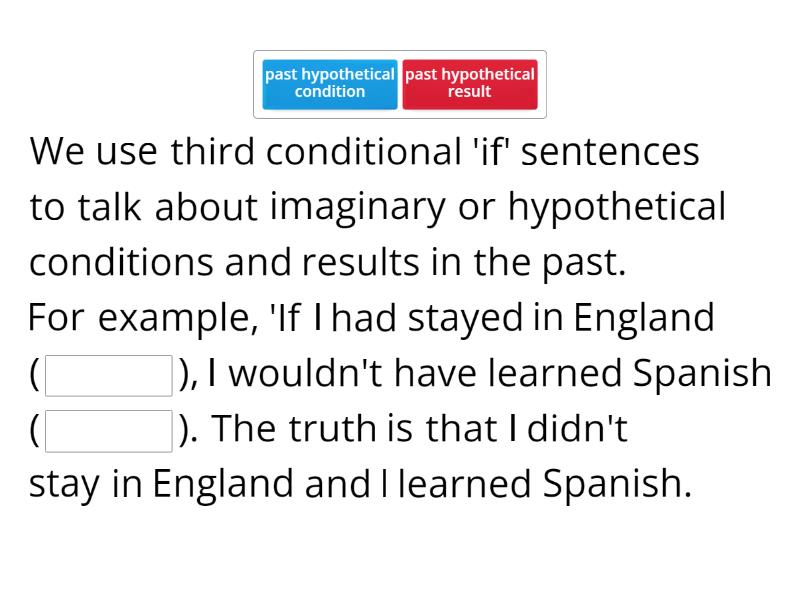Click 'hypothetical' in the paragraph's second line
This screenshot has width=800, height=600.
[617, 207]
